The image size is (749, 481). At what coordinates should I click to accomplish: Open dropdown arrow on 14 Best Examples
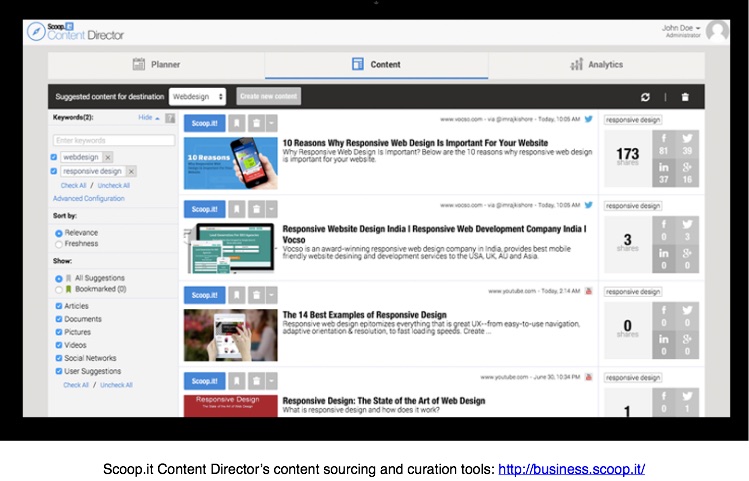pos(271,295)
